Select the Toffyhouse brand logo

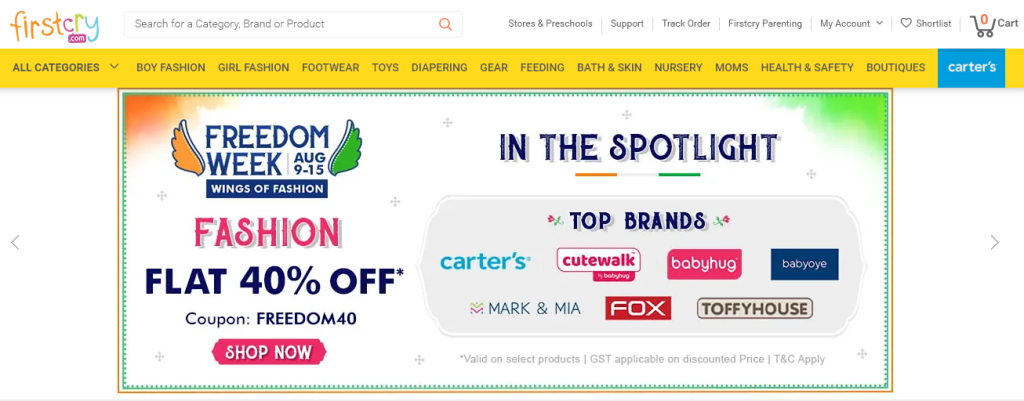(x=755, y=308)
